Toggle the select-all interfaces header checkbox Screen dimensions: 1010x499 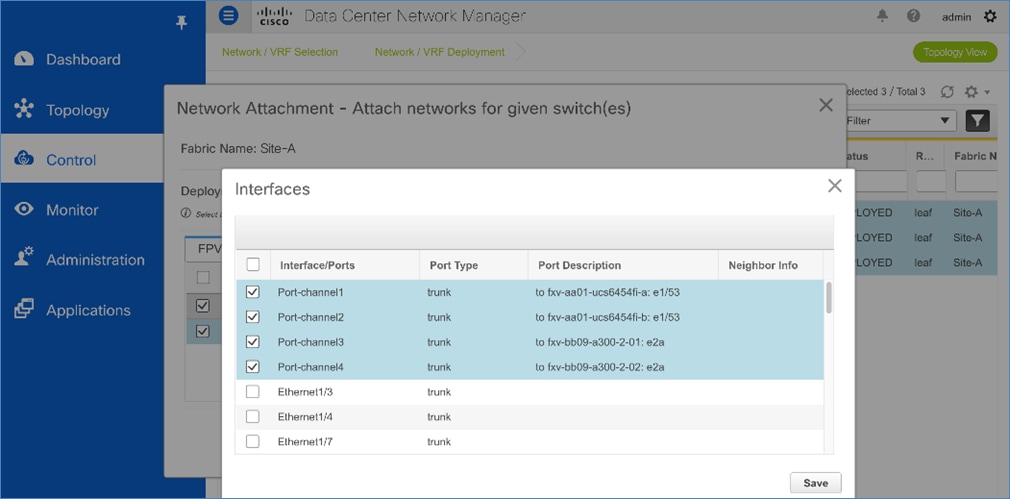253,265
